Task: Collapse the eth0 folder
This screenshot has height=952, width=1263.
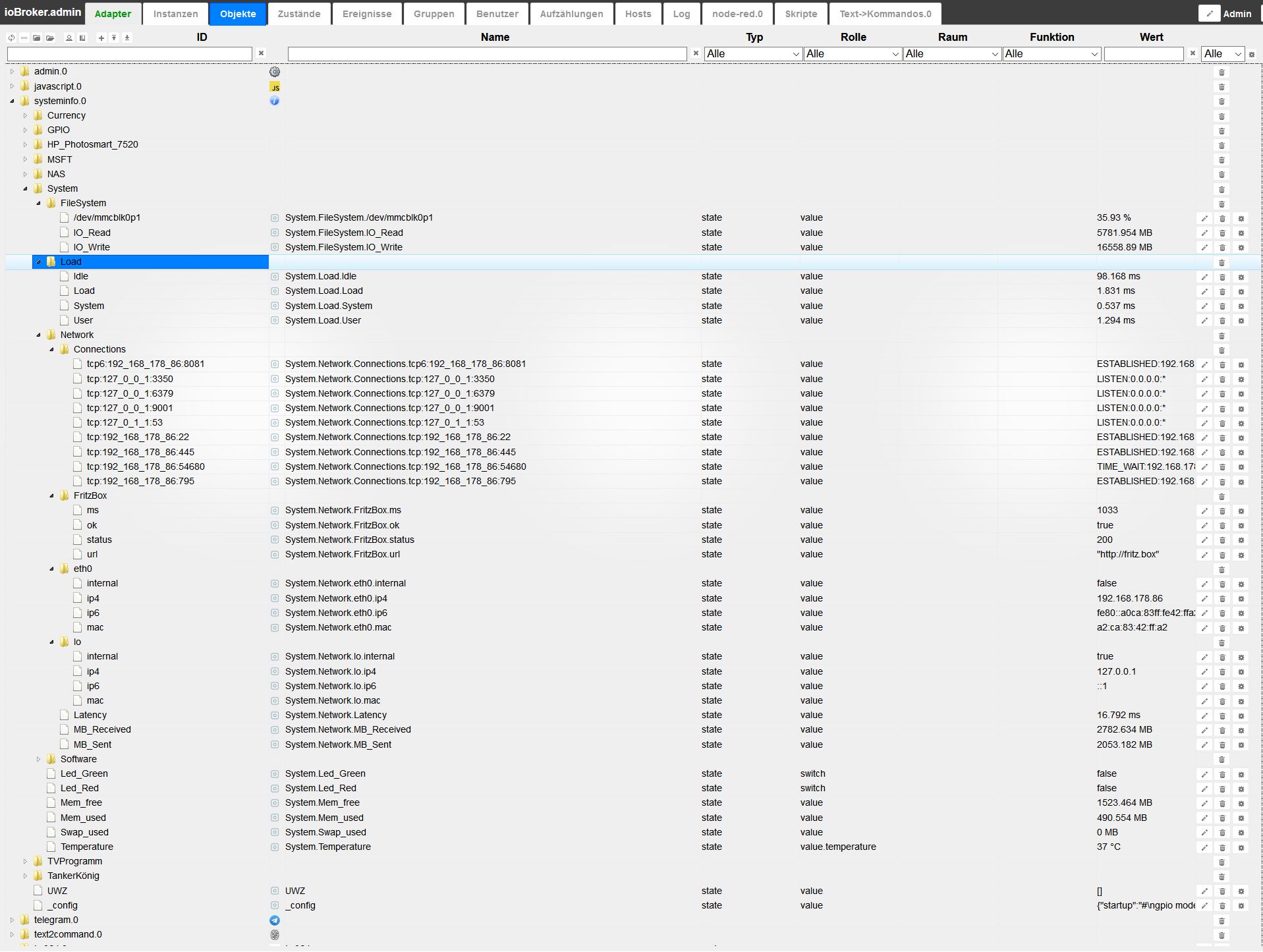Action: [x=51, y=569]
